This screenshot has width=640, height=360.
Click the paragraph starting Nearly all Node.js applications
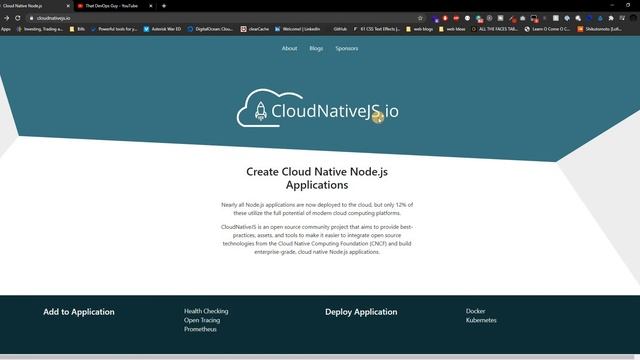[x=317, y=209]
